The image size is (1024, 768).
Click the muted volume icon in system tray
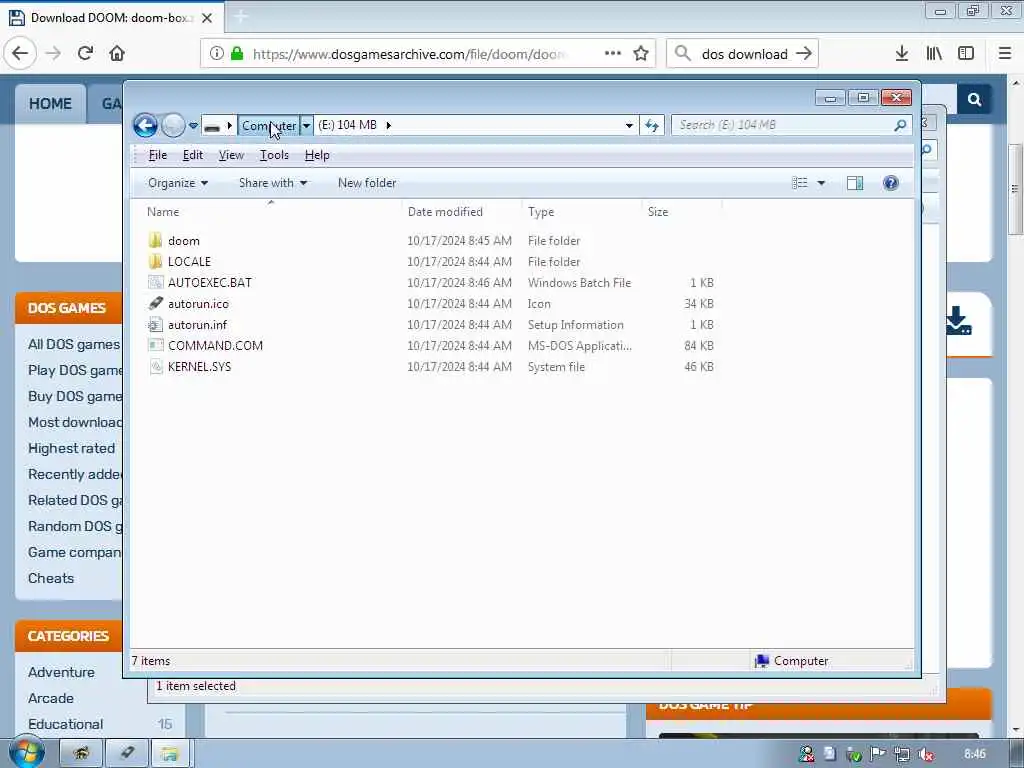click(925, 754)
